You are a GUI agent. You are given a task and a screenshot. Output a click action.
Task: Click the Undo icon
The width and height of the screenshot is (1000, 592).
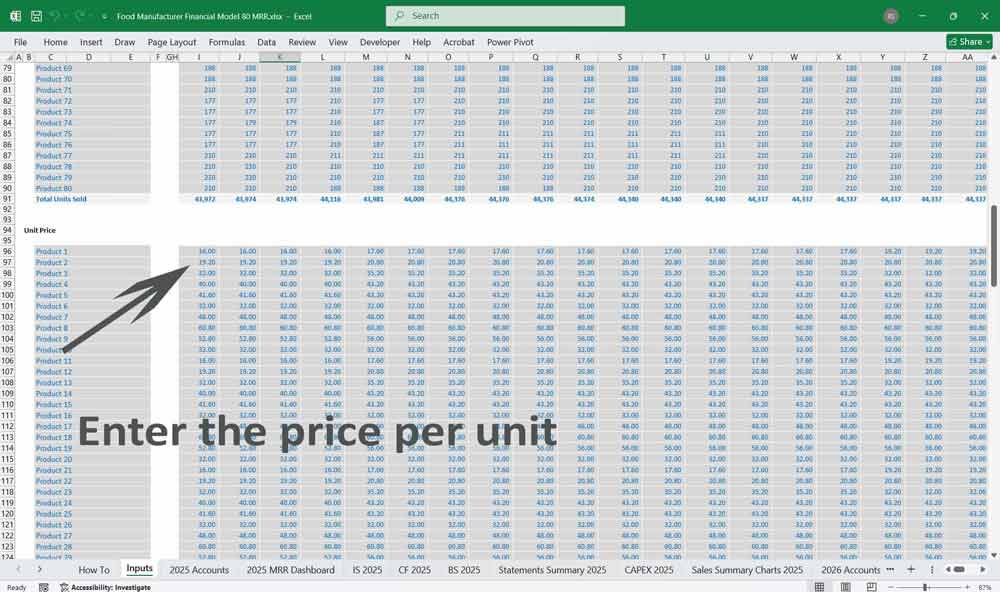pos(55,16)
